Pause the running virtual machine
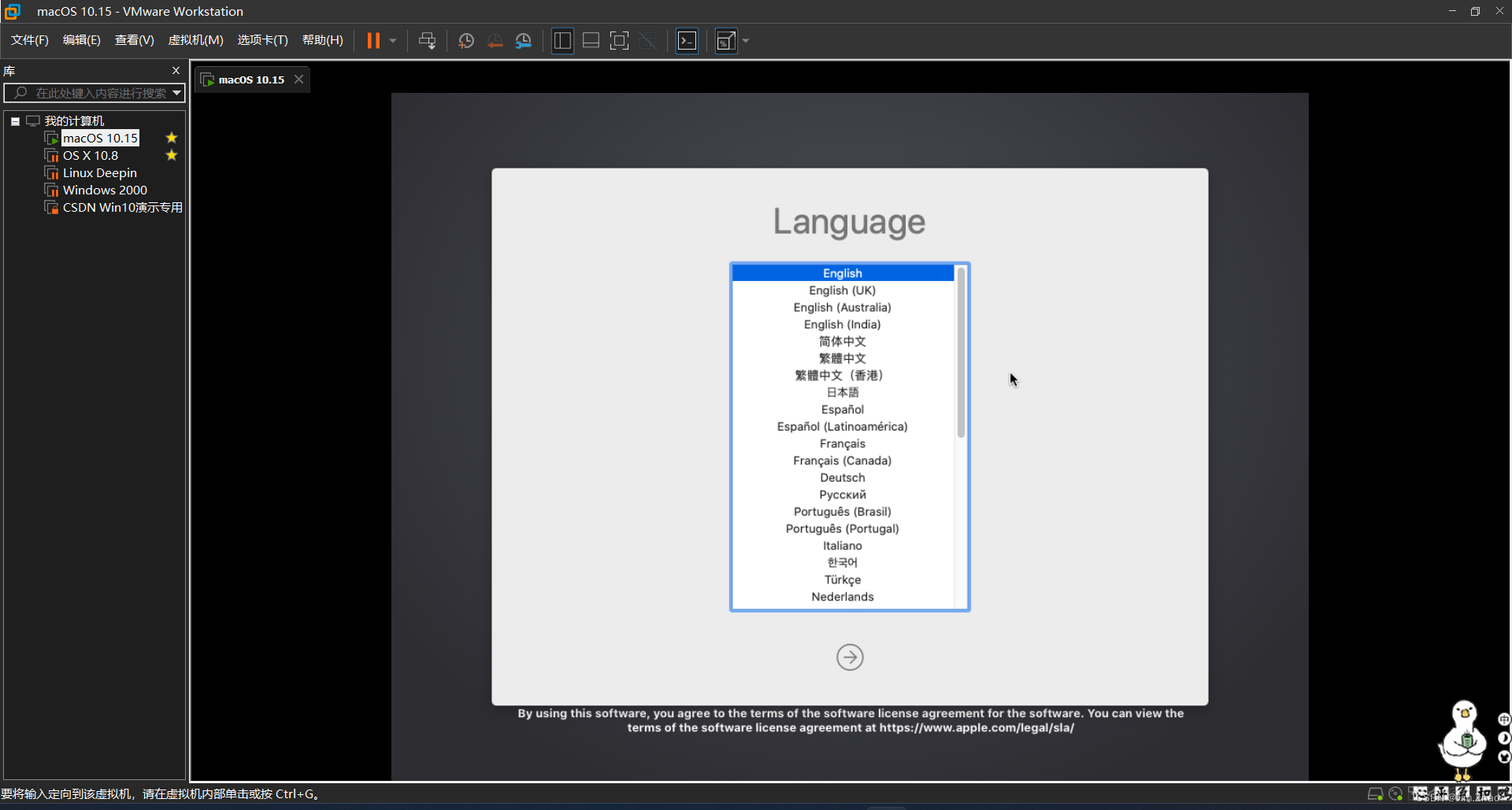Viewport: 1512px width, 810px height. 373,41
